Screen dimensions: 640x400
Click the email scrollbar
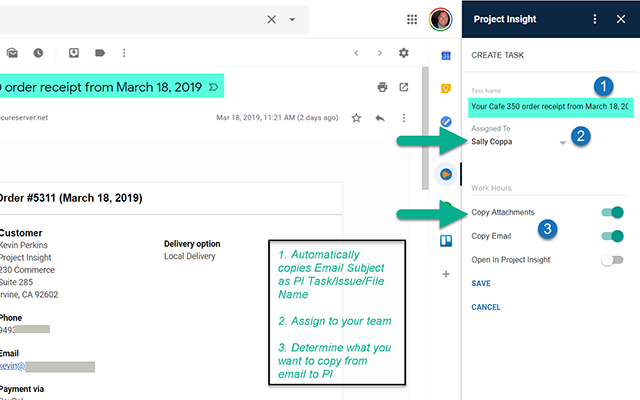[x=425, y=128]
